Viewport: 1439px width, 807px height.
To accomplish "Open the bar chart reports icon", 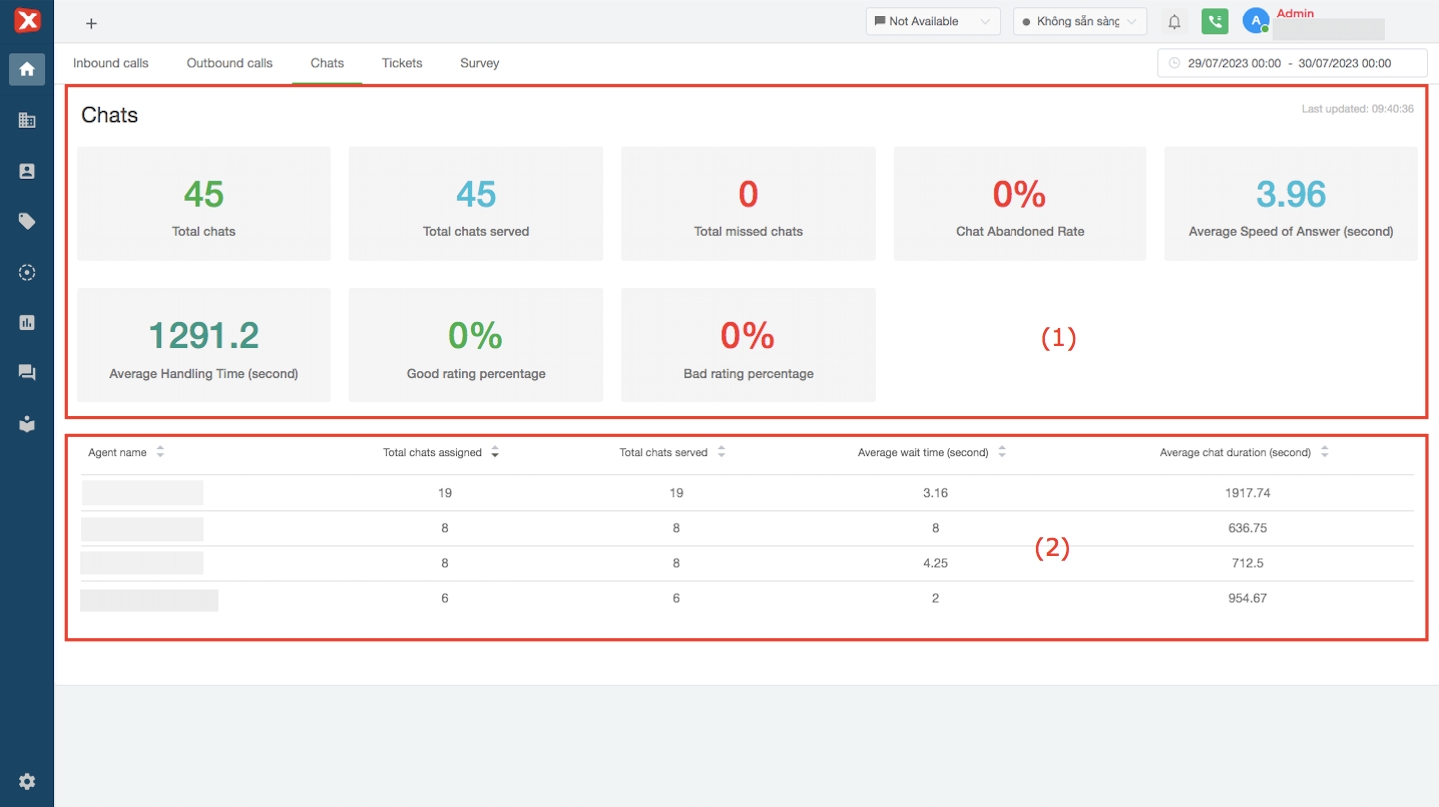I will coord(27,322).
